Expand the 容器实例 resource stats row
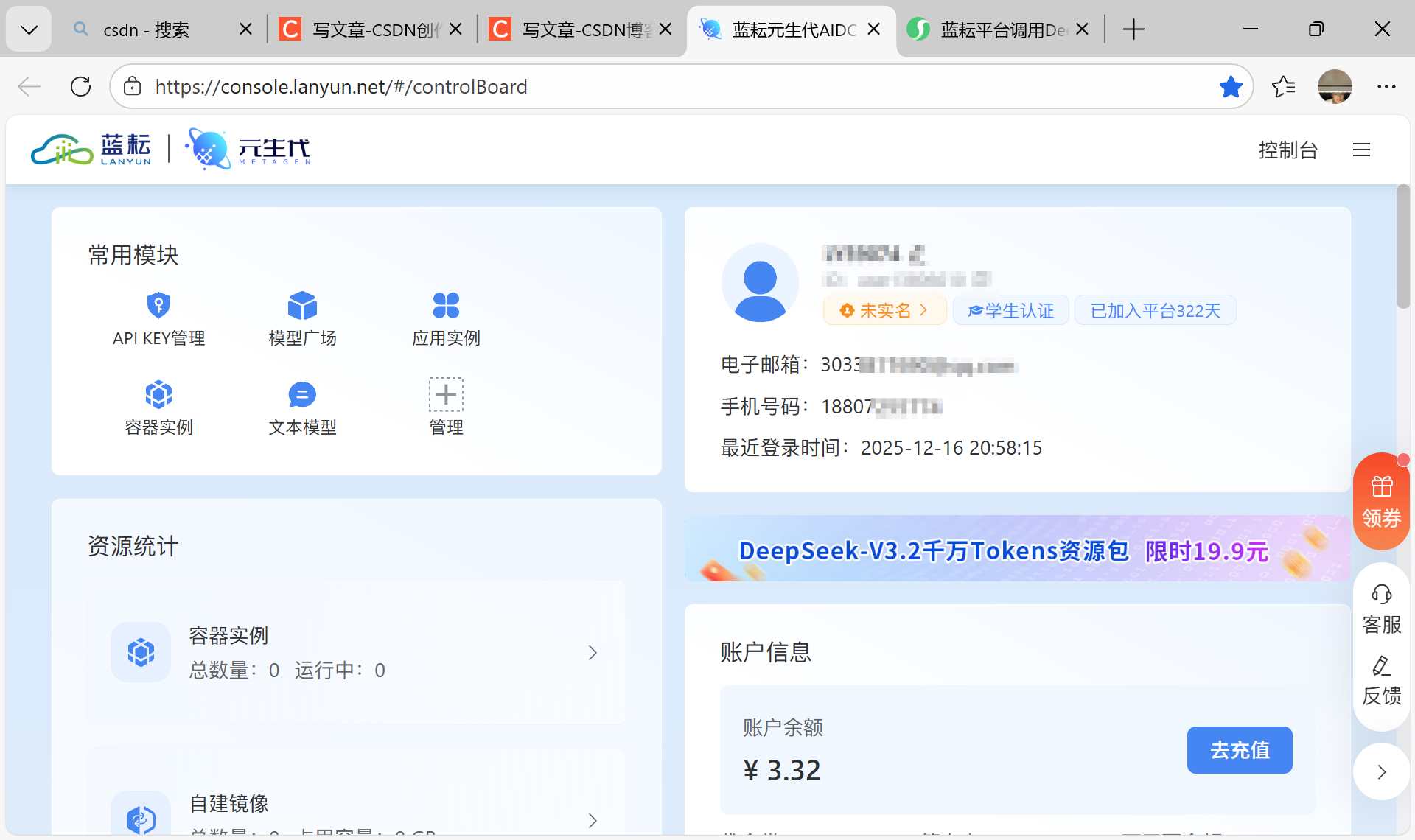This screenshot has height=840, width=1415. 593,653
